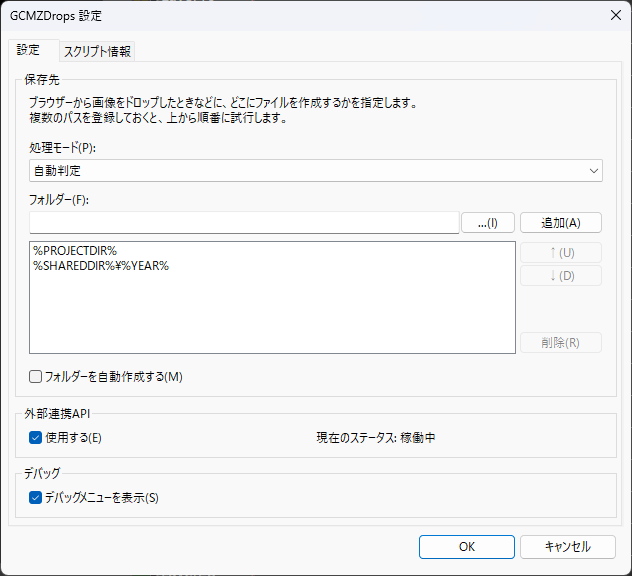Click the ↓(D) move down button
Screen dimensions: 632x576
[x=561, y=276]
